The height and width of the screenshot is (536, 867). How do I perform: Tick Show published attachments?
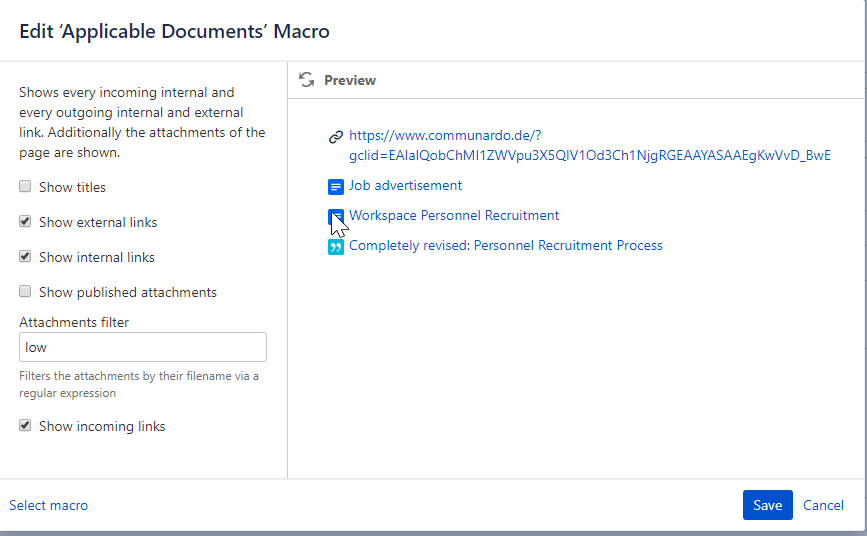coord(25,292)
